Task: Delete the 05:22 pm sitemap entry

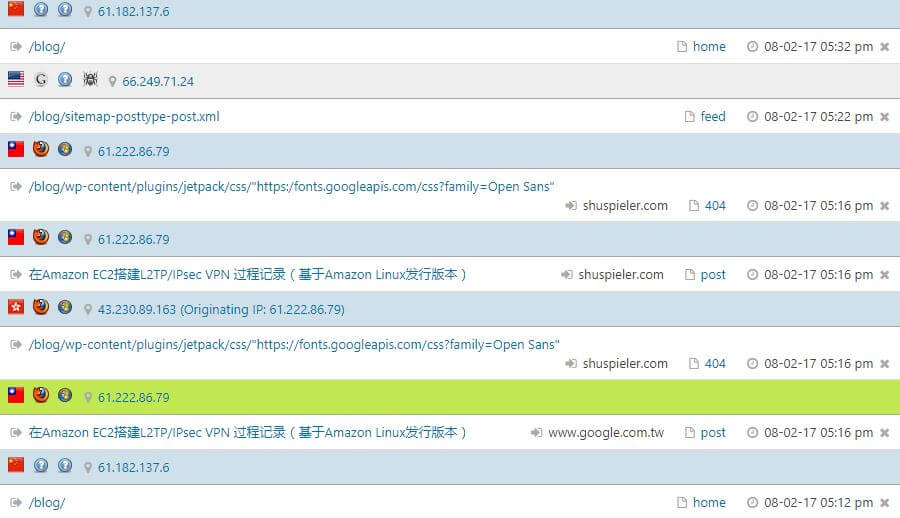Action: tap(884, 117)
